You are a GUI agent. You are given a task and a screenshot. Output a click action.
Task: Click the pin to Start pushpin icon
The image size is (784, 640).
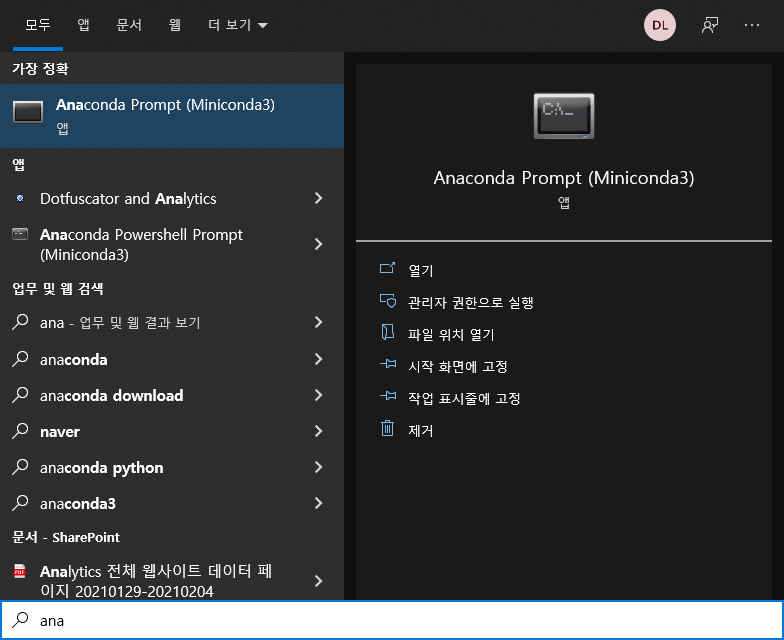(388, 364)
